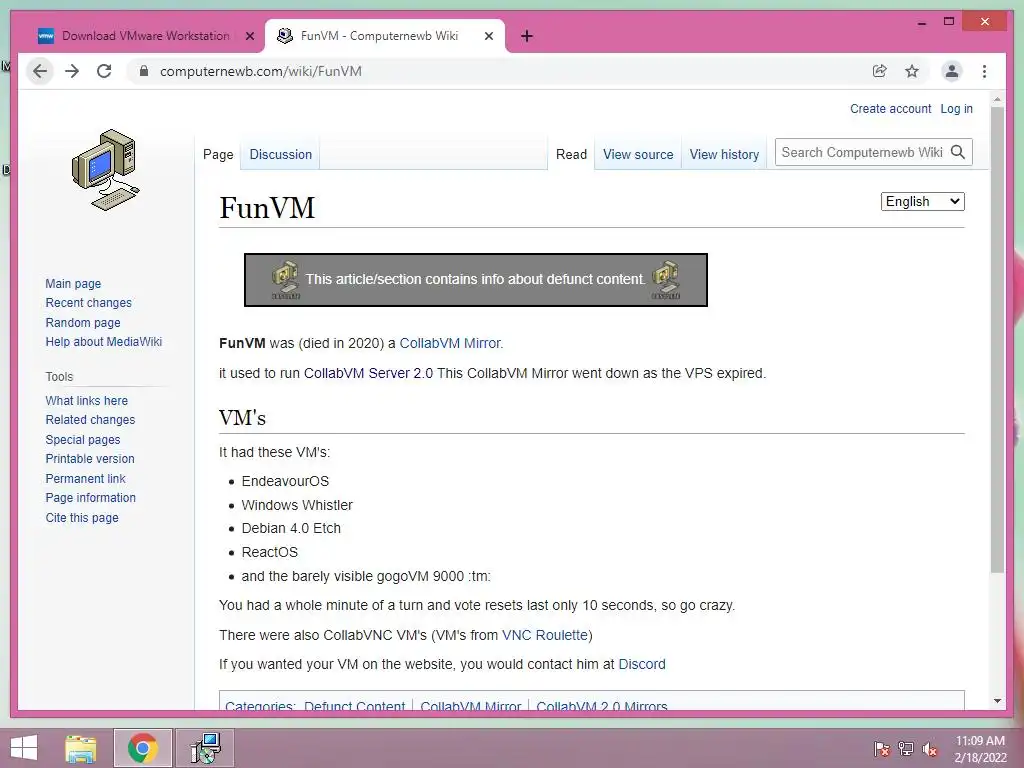The height and width of the screenshot is (768, 1024).
Task: Click the installer icon on the taskbar
Action: (x=205, y=748)
